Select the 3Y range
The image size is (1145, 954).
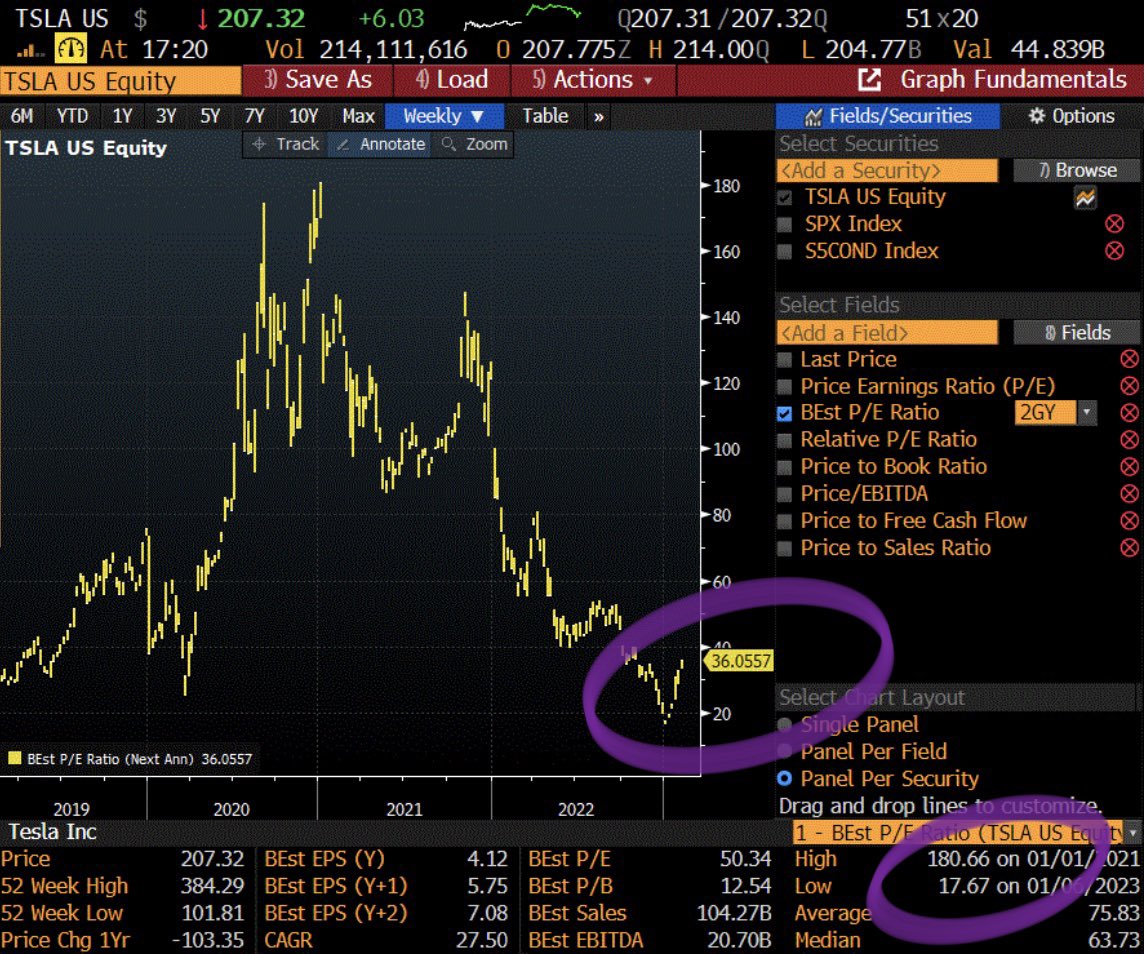point(166,116)
